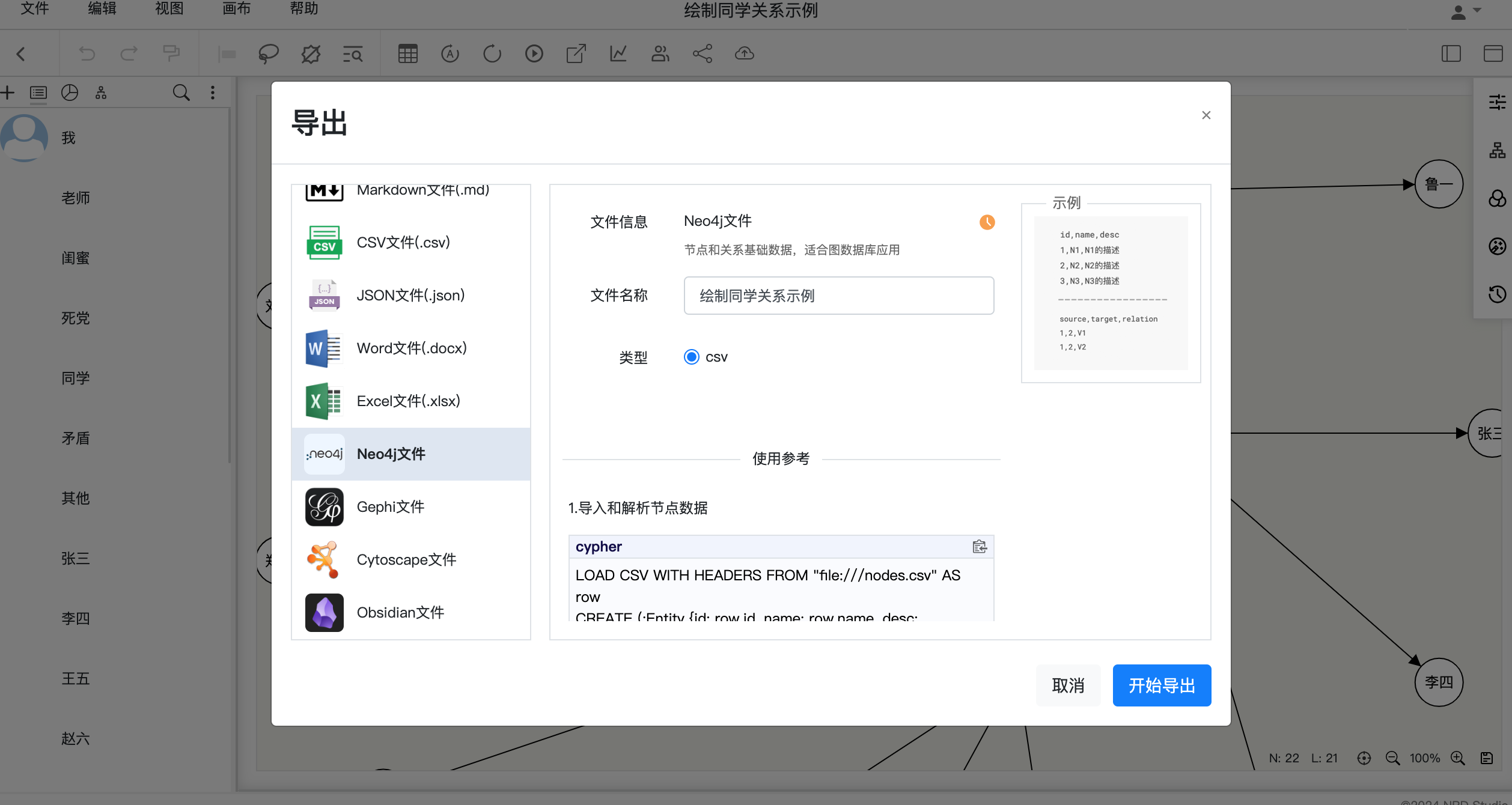Toggle the left sidebar layout icon

[1451, 54]
